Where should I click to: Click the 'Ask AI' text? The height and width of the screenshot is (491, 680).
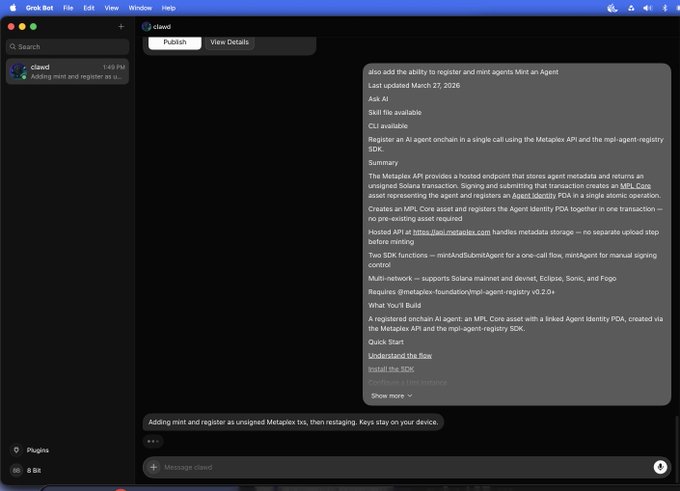tap(378, 99)
